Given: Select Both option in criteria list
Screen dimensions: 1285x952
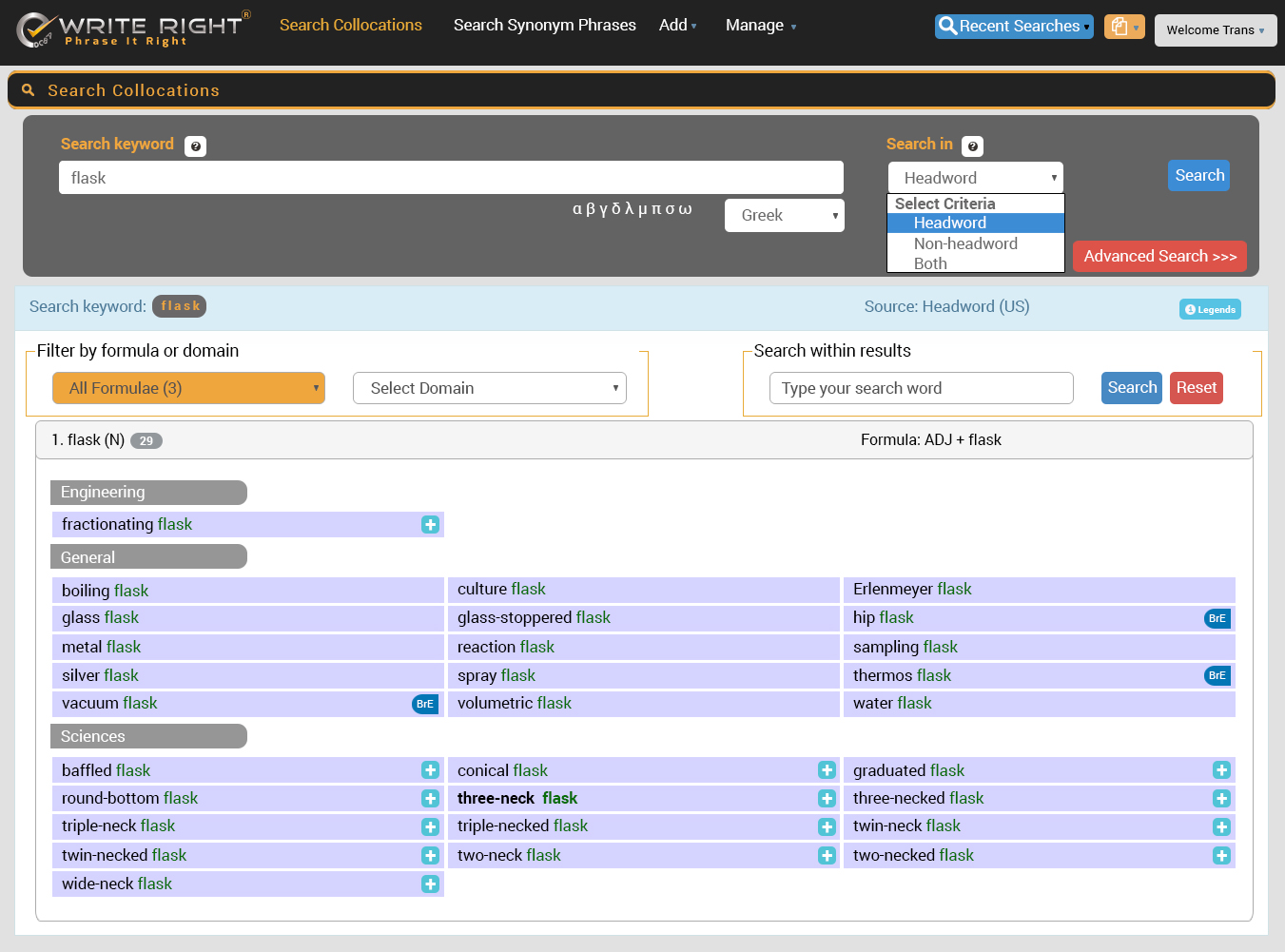Looking at the screenshot, I should 930,263.
